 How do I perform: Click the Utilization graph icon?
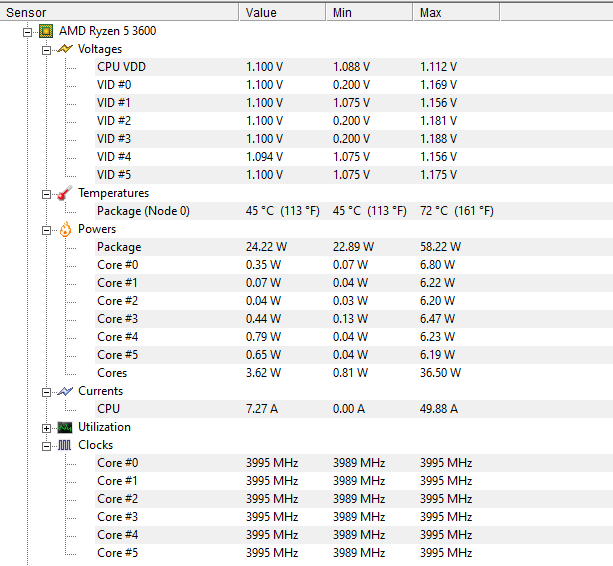[65, 427]
